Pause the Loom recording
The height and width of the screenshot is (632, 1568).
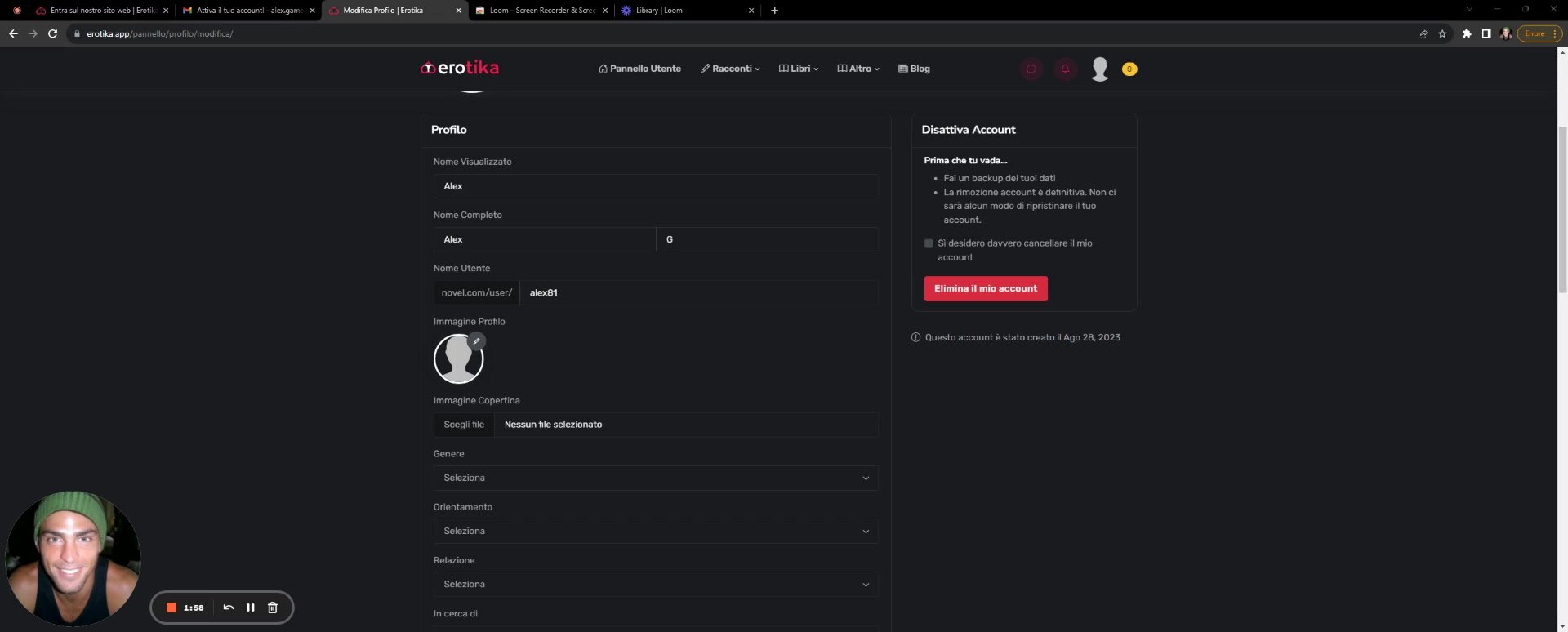click(251, 608)
